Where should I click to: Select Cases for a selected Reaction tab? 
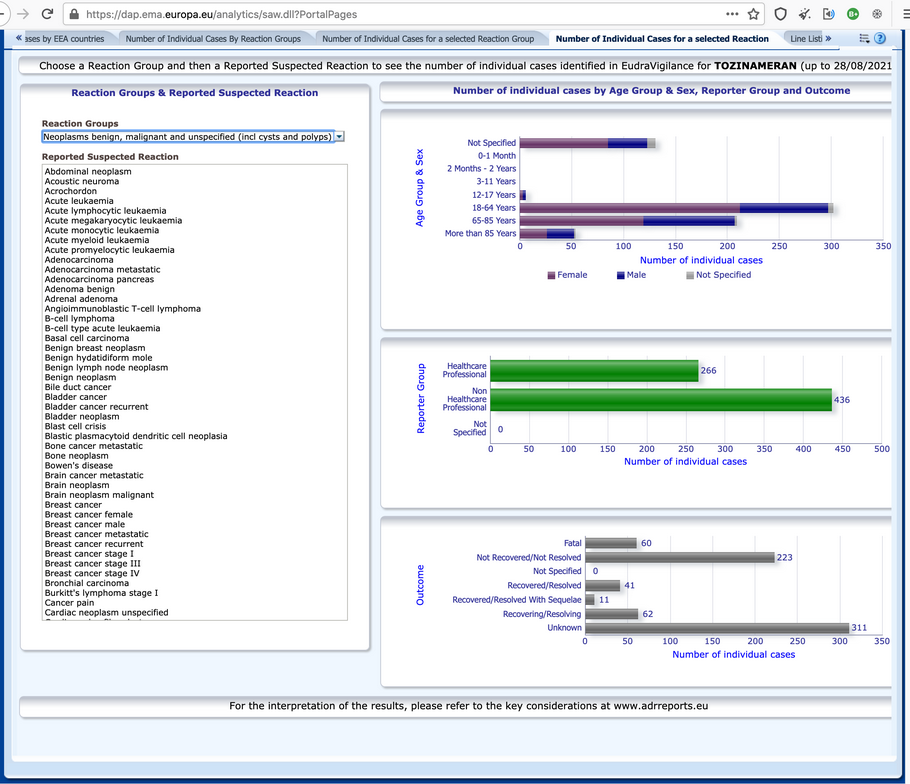click(662, 39)
